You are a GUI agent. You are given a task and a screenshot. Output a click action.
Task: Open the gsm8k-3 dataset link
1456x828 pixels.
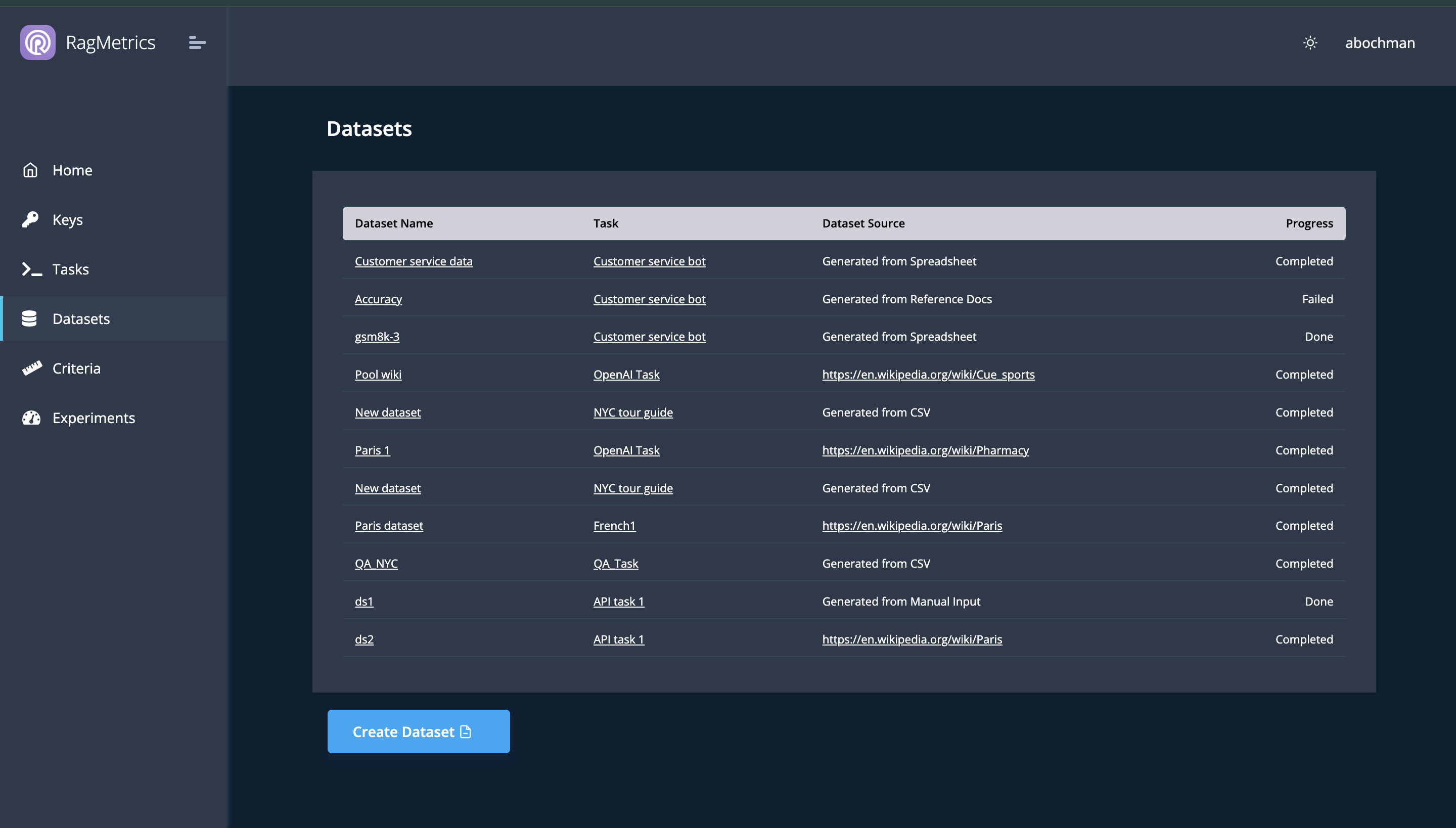click(x=377, y=336)
